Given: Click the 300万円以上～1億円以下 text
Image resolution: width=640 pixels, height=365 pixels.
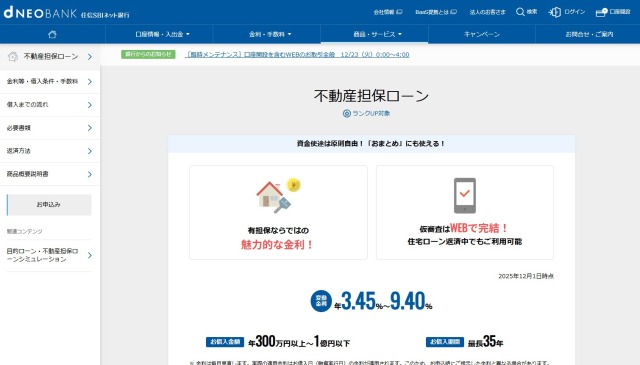Looking at the screenshot, I should coord(299,341).
